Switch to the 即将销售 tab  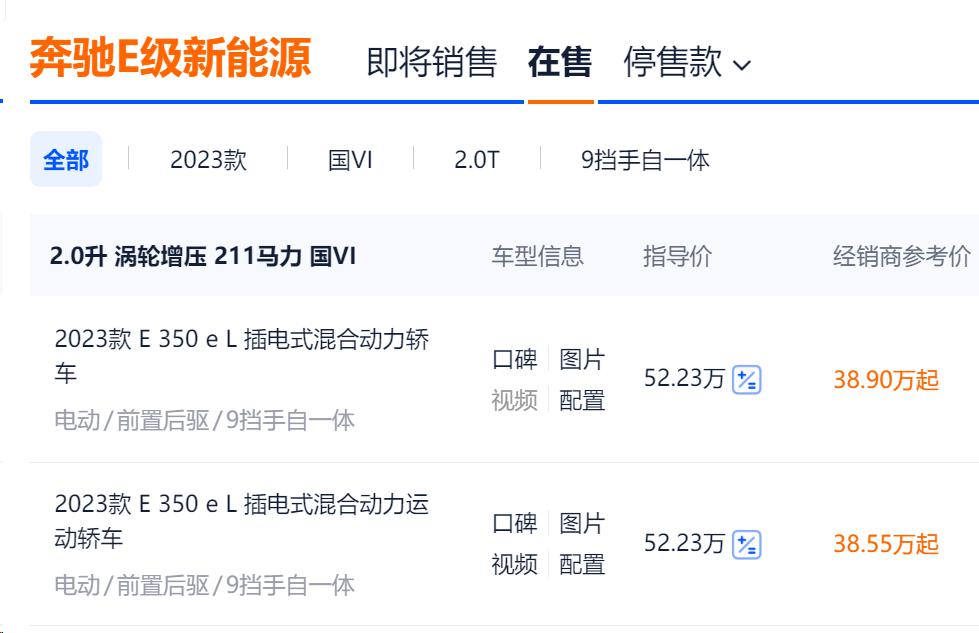pos(431,63)
